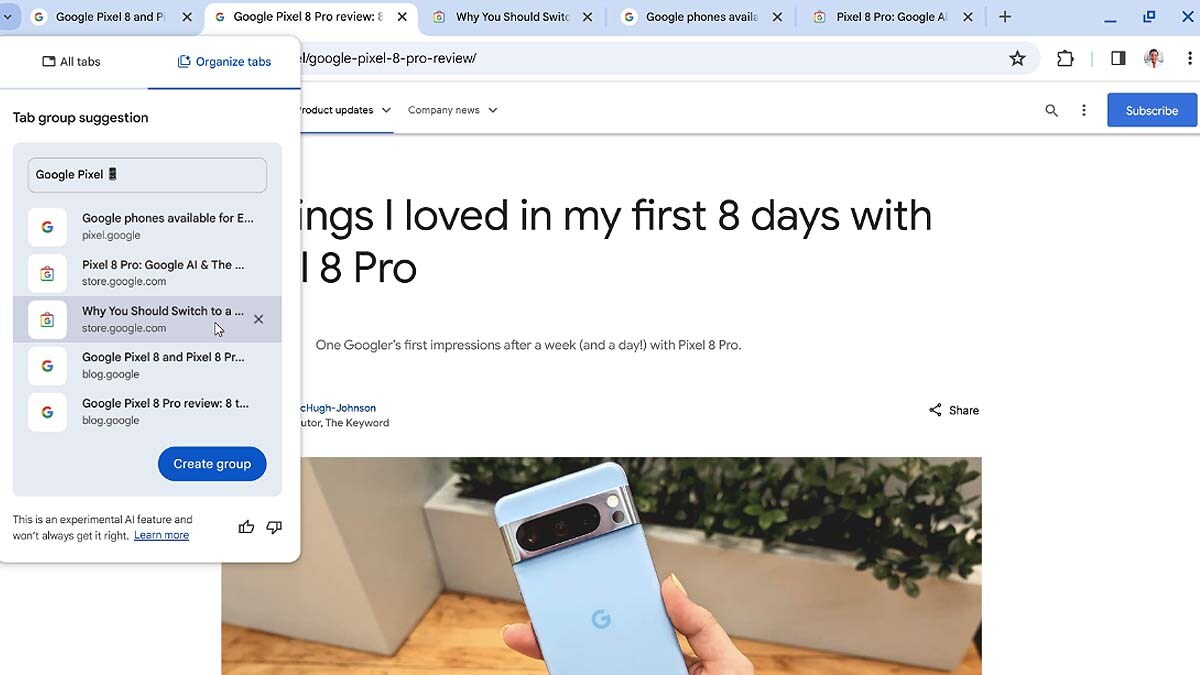Switch to the All tabs tab
Viewport: 1200px width, 675px height.
(71, 62)
